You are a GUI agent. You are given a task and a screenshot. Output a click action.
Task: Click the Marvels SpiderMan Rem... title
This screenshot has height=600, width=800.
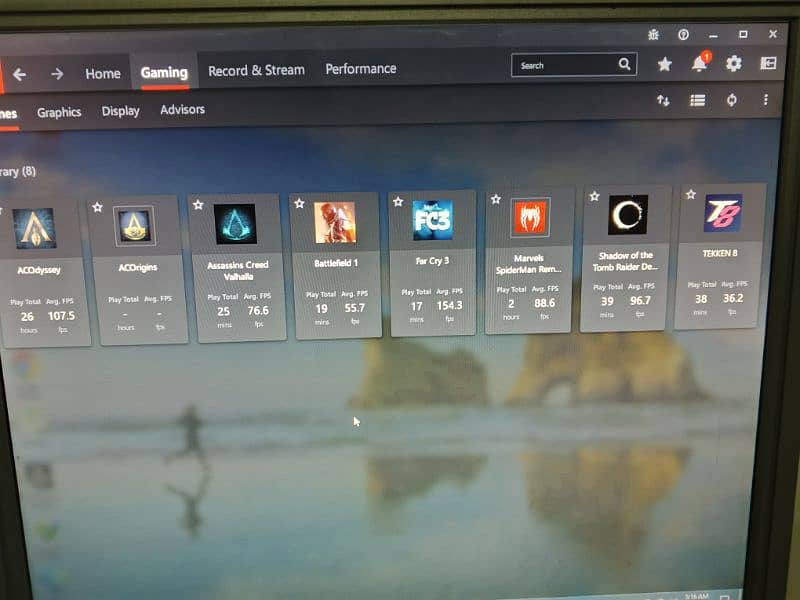(529, 264)
